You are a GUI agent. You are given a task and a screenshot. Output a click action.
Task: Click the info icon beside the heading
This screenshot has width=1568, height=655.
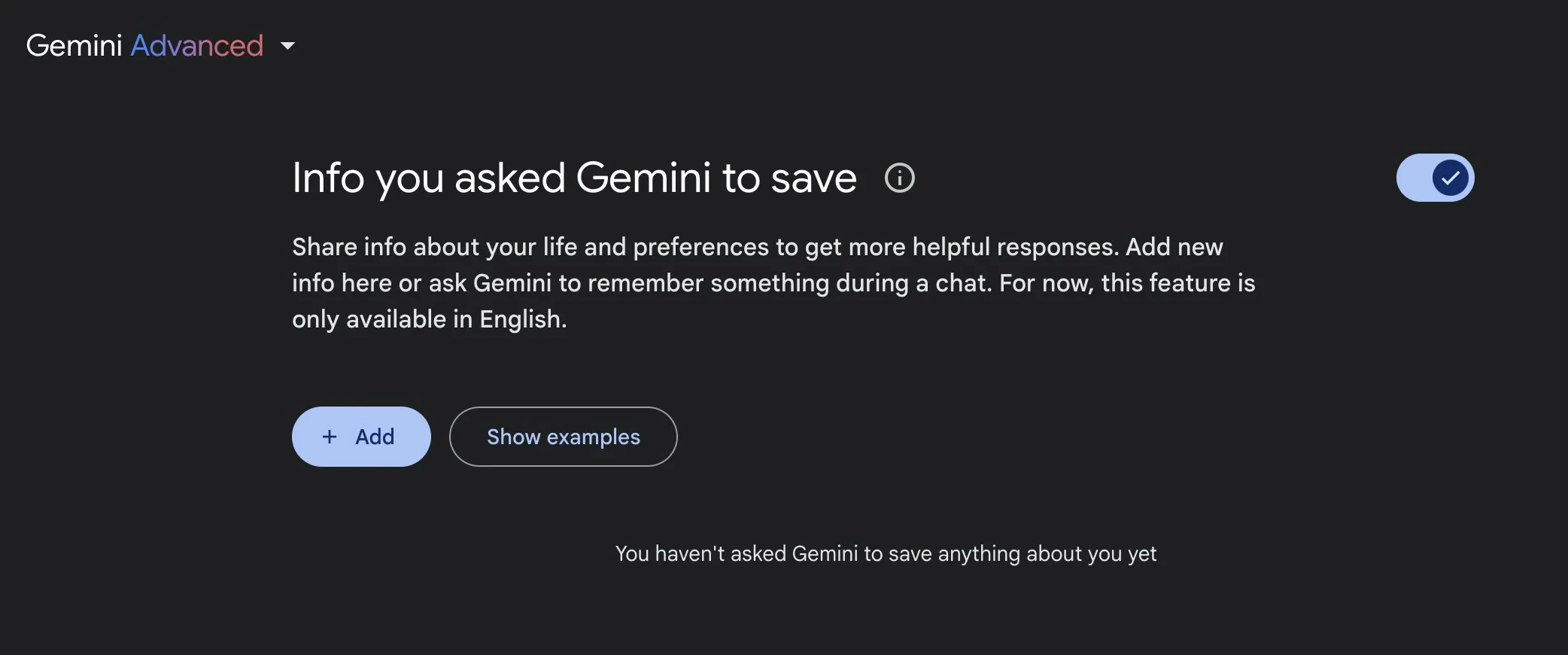899,178
